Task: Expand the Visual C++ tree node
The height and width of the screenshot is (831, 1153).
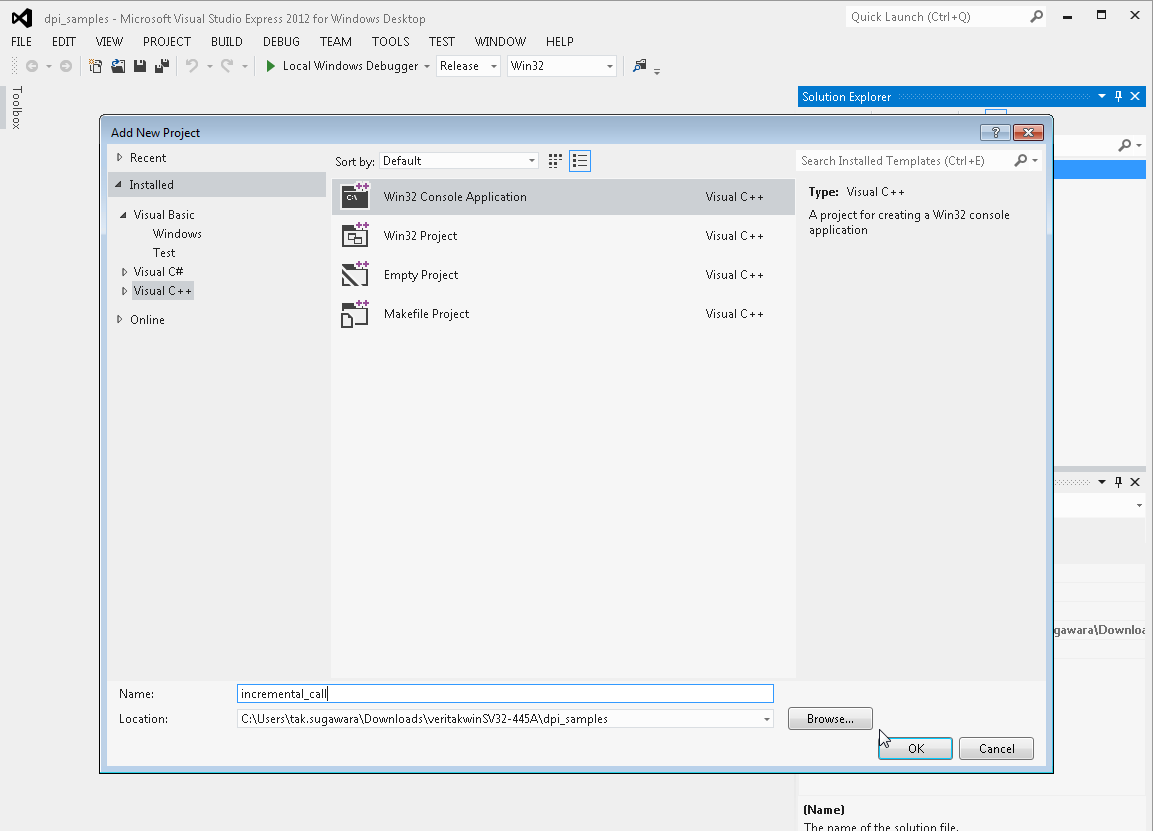Action: point(124,291)
